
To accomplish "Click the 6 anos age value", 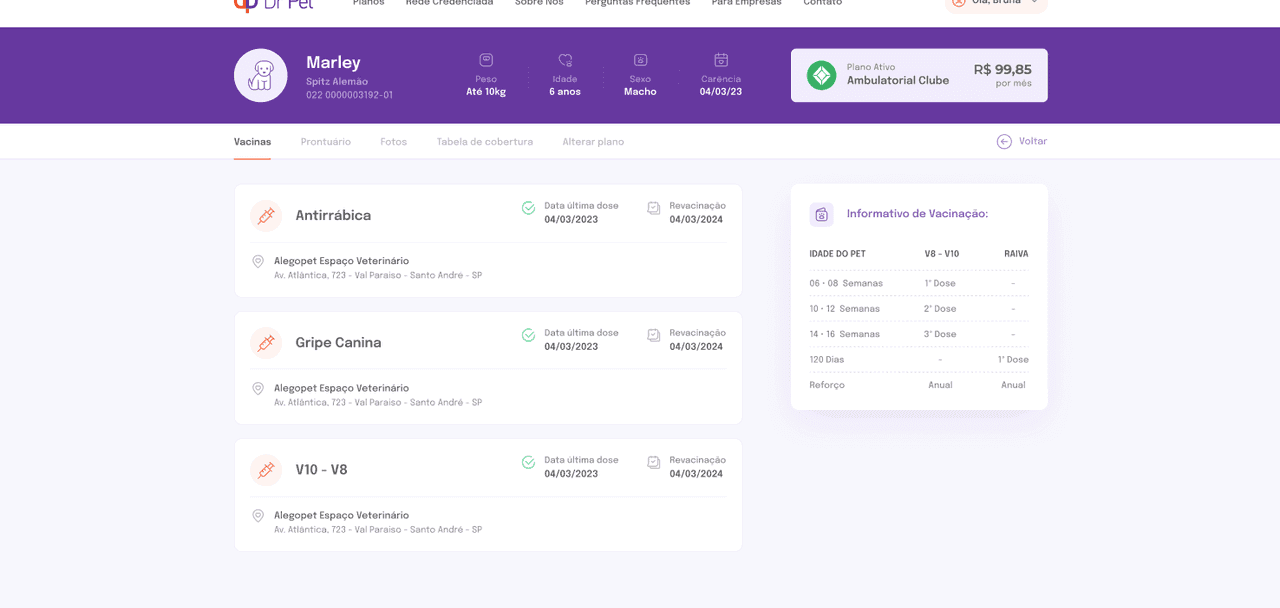I will [565, 92].
